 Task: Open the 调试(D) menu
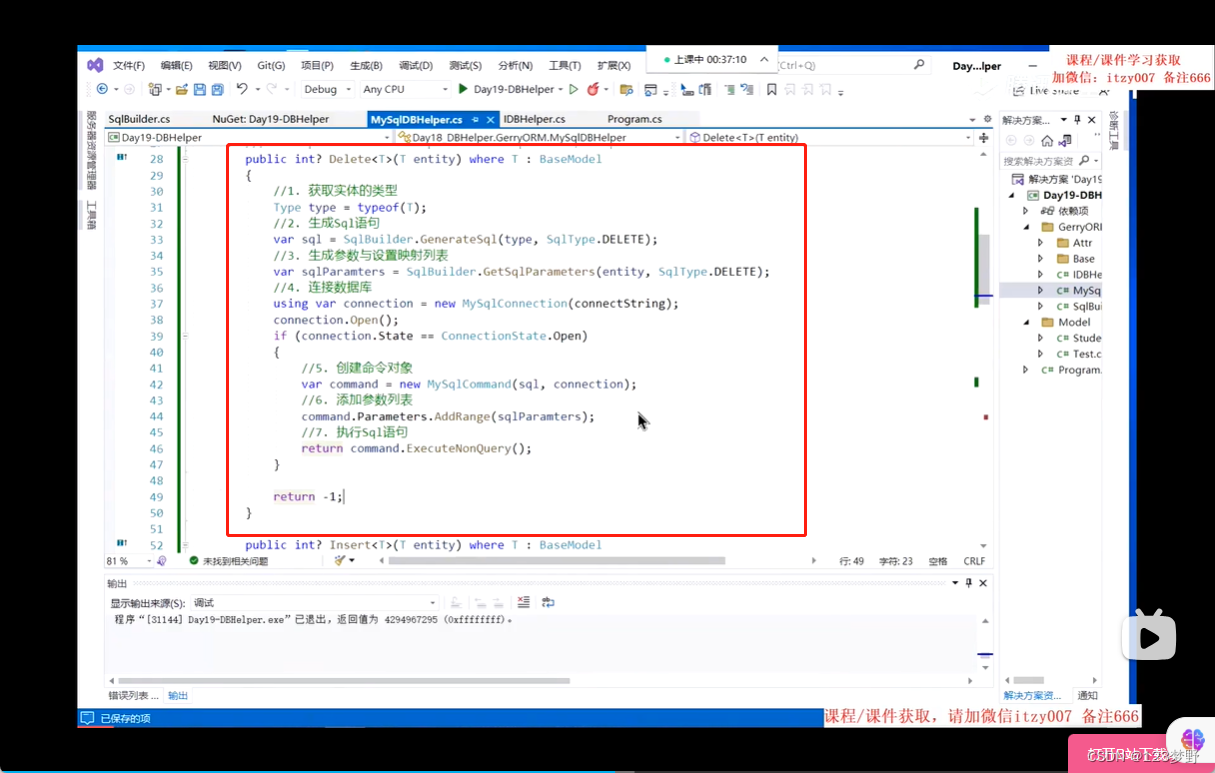[x=416, y=65]
